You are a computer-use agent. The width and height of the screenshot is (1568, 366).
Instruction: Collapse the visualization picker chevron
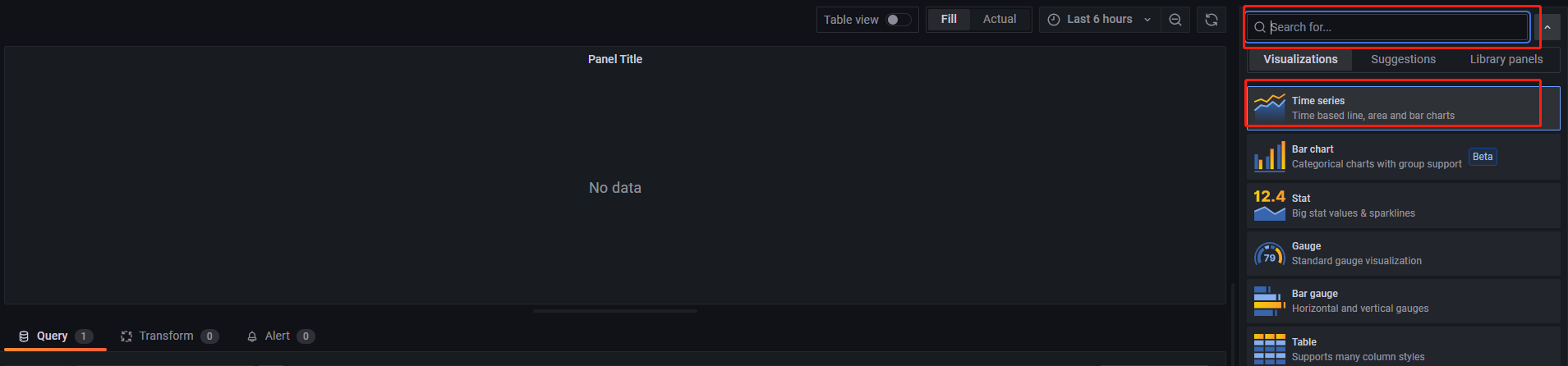coord(1547,27)
